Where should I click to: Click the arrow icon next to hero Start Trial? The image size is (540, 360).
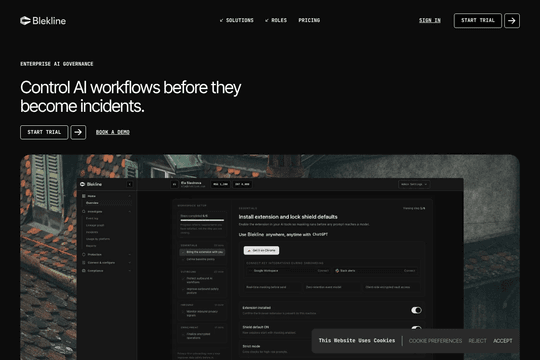pyautogui.click(x=78, y=132)
